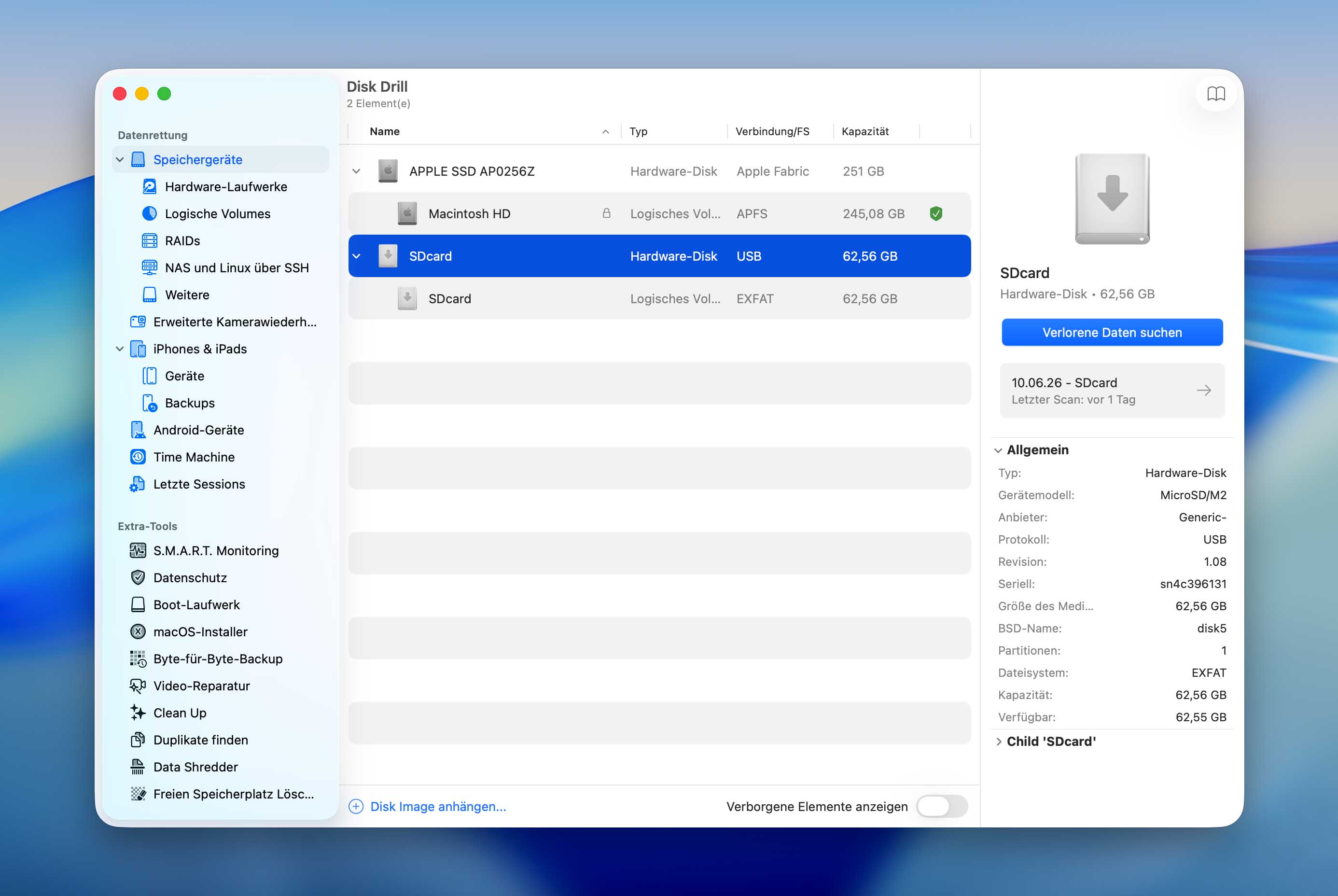Viewport: 1338px width, 896px height.
Task: Click the Weitere drive icon
Action: 150,295
